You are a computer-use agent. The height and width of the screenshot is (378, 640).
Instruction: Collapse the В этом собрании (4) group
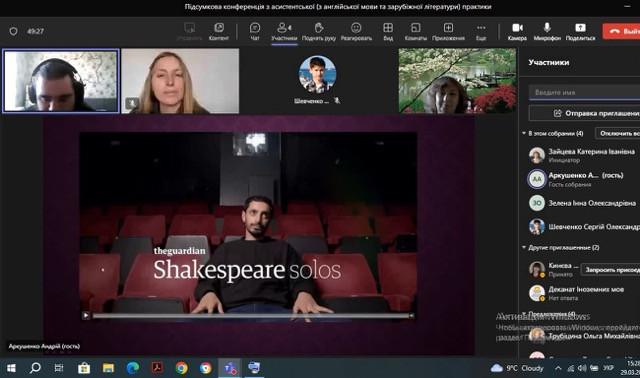coord(524,133)
